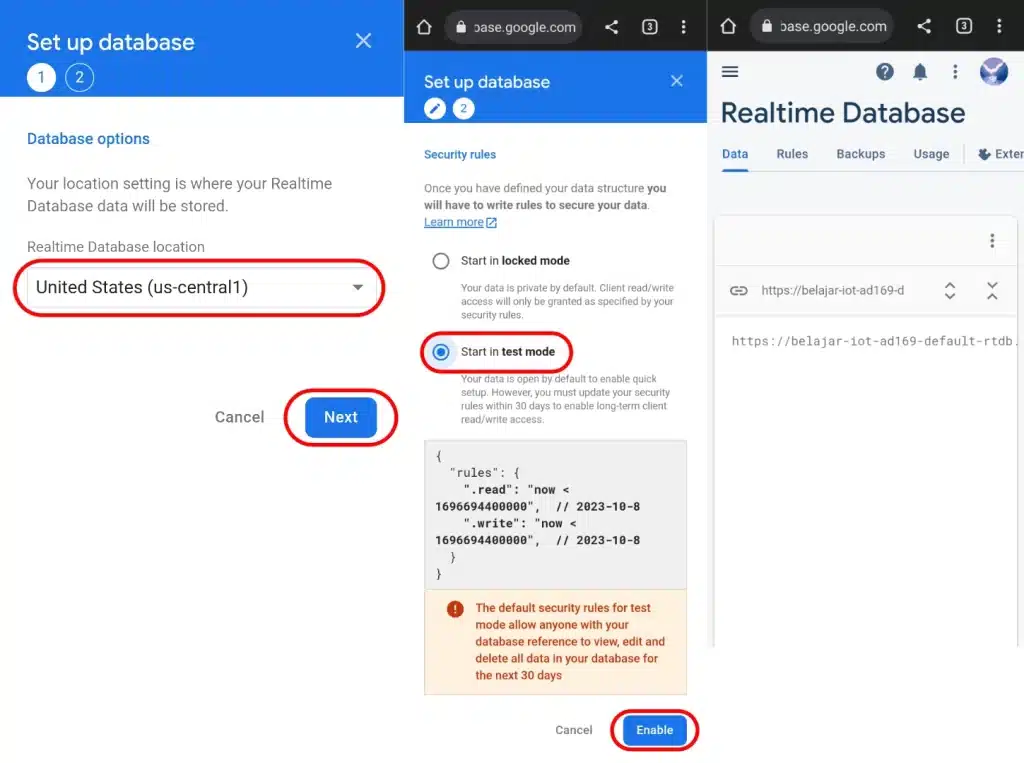Click the link icon beside database URL
The image size is (1024, 763).
738,291
